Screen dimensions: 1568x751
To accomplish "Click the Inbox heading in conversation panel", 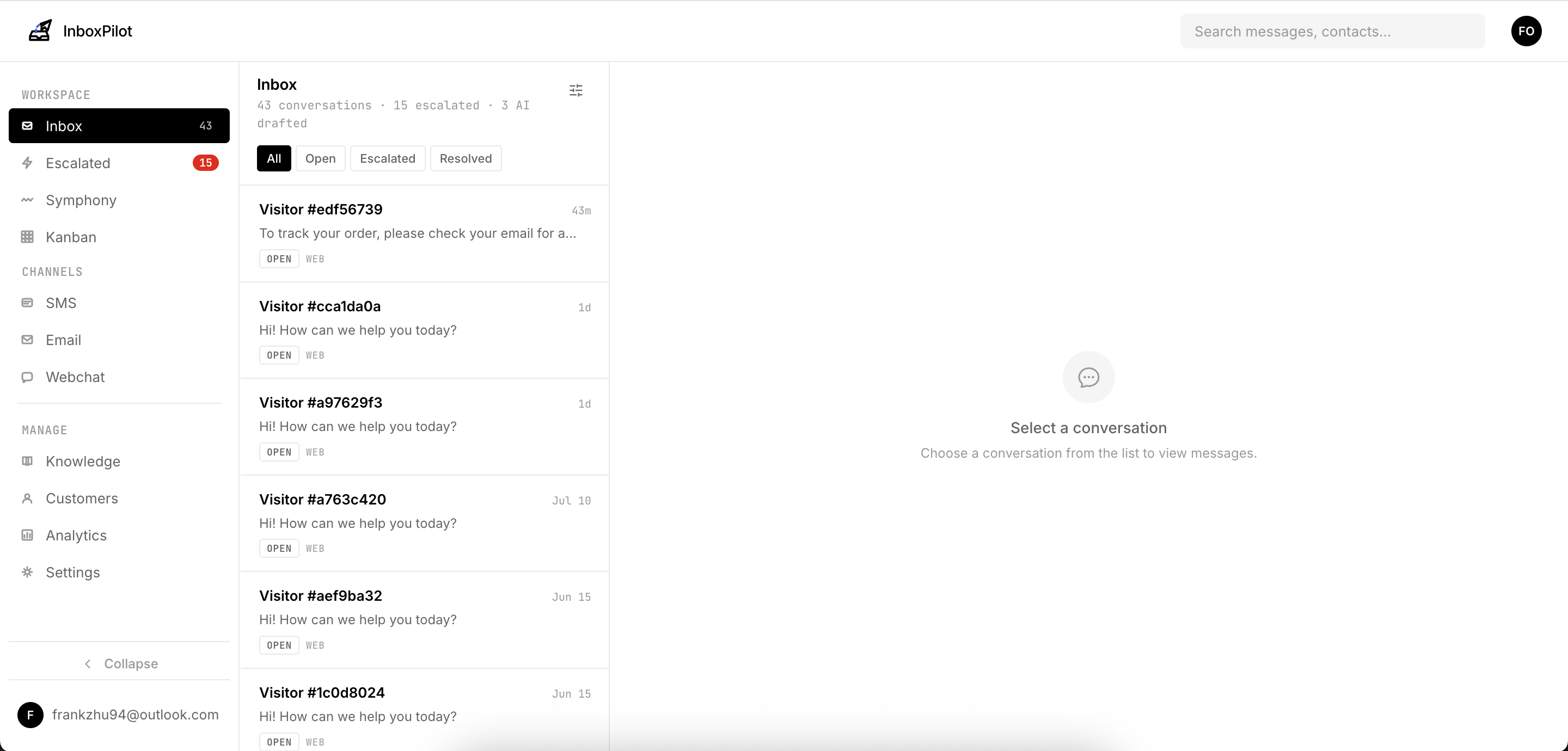I will [x=277, y=84].
